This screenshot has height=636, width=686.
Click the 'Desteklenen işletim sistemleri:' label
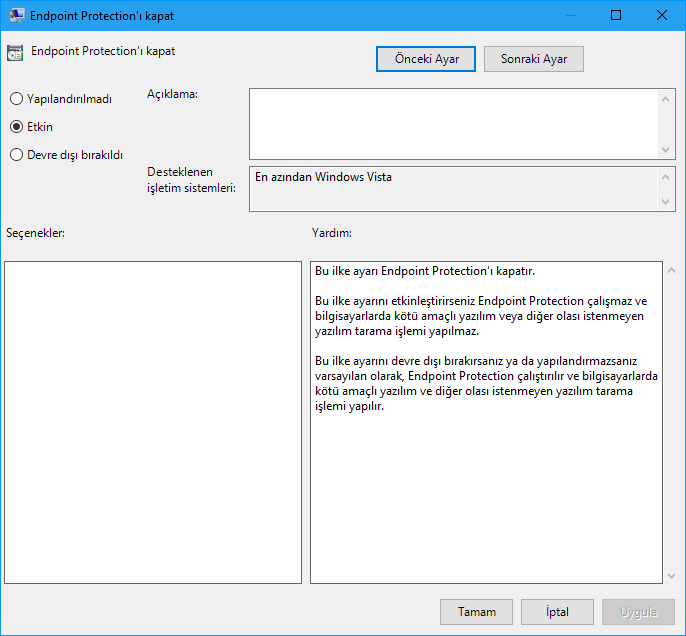click(x=191, y=180)
